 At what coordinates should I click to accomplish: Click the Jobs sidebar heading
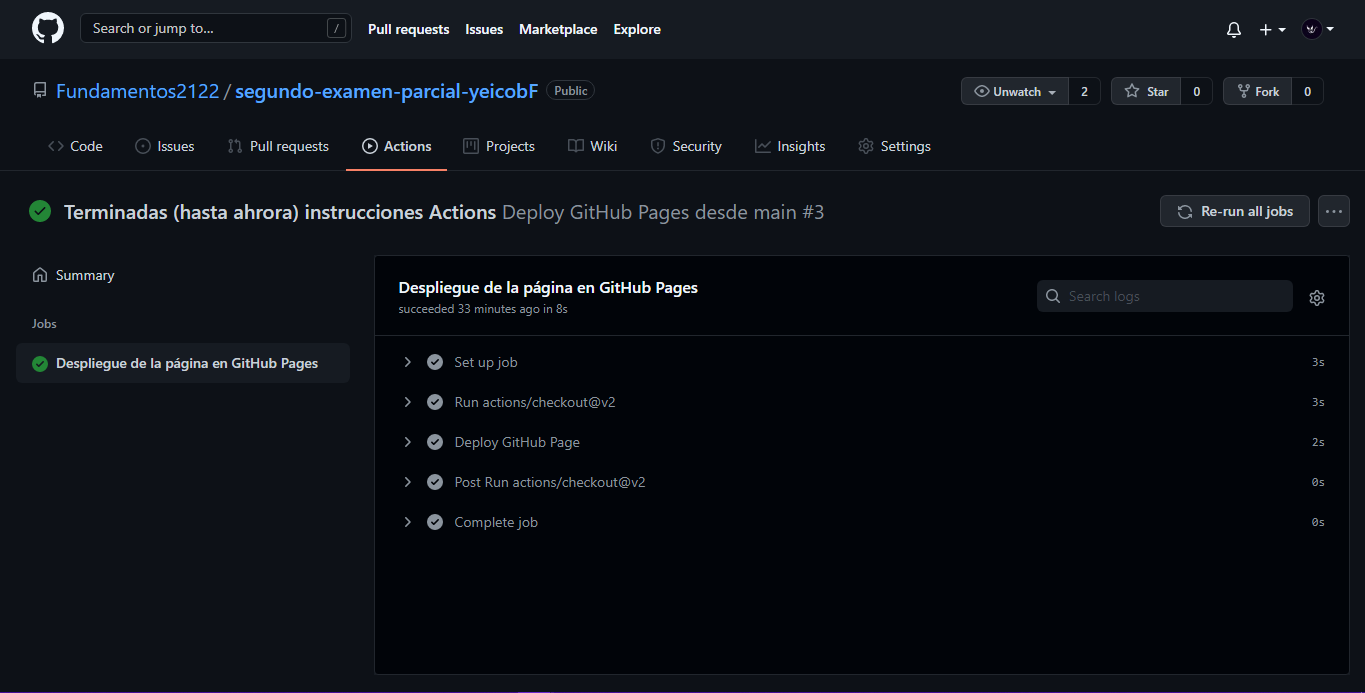(x=44, y=324)
